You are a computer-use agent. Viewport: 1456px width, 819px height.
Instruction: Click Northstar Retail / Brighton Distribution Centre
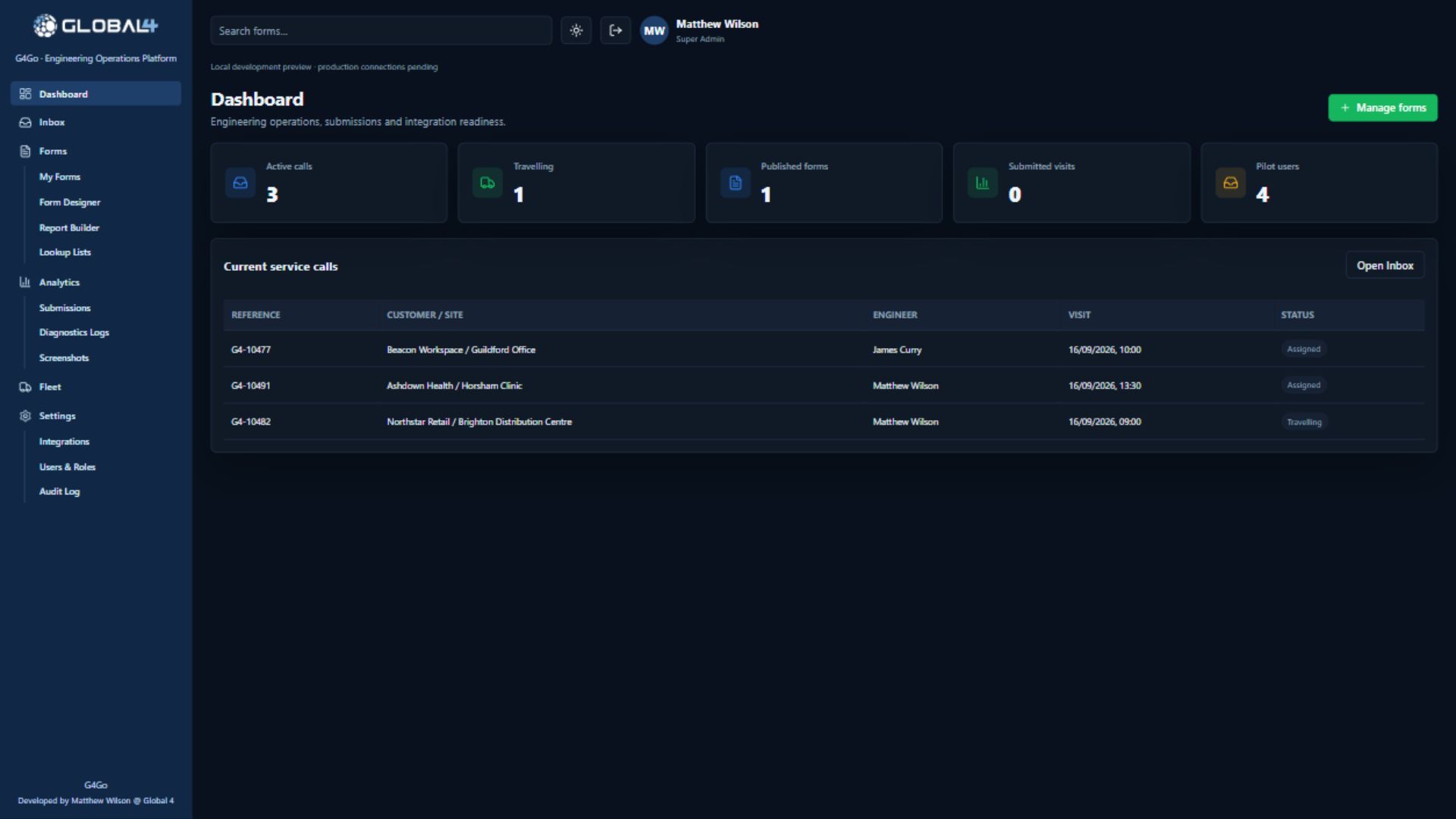tap(479, 422)
